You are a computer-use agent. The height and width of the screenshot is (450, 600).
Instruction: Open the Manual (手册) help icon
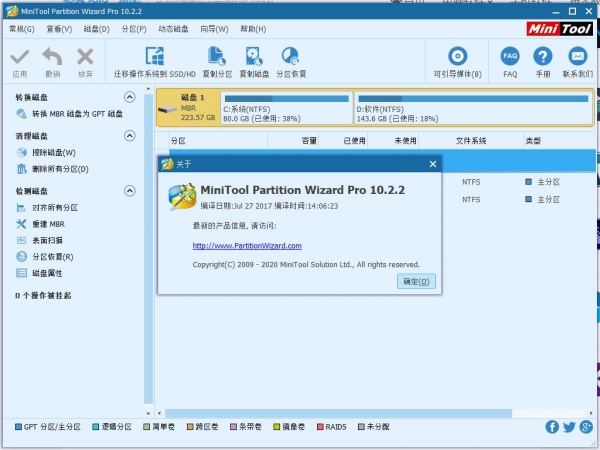point(543,56)
